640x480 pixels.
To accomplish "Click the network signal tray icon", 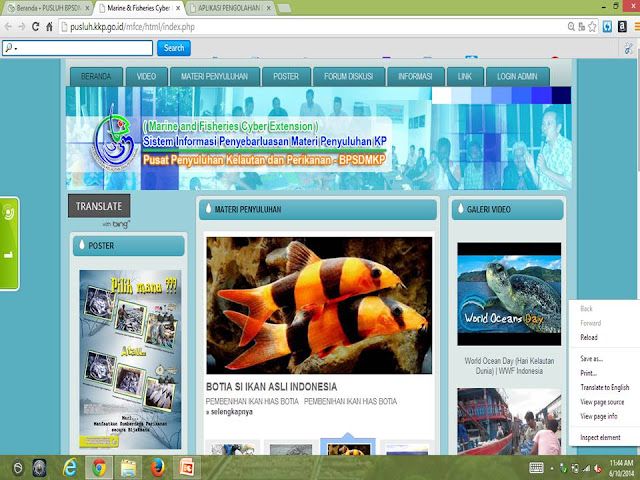I will (587, 468).
